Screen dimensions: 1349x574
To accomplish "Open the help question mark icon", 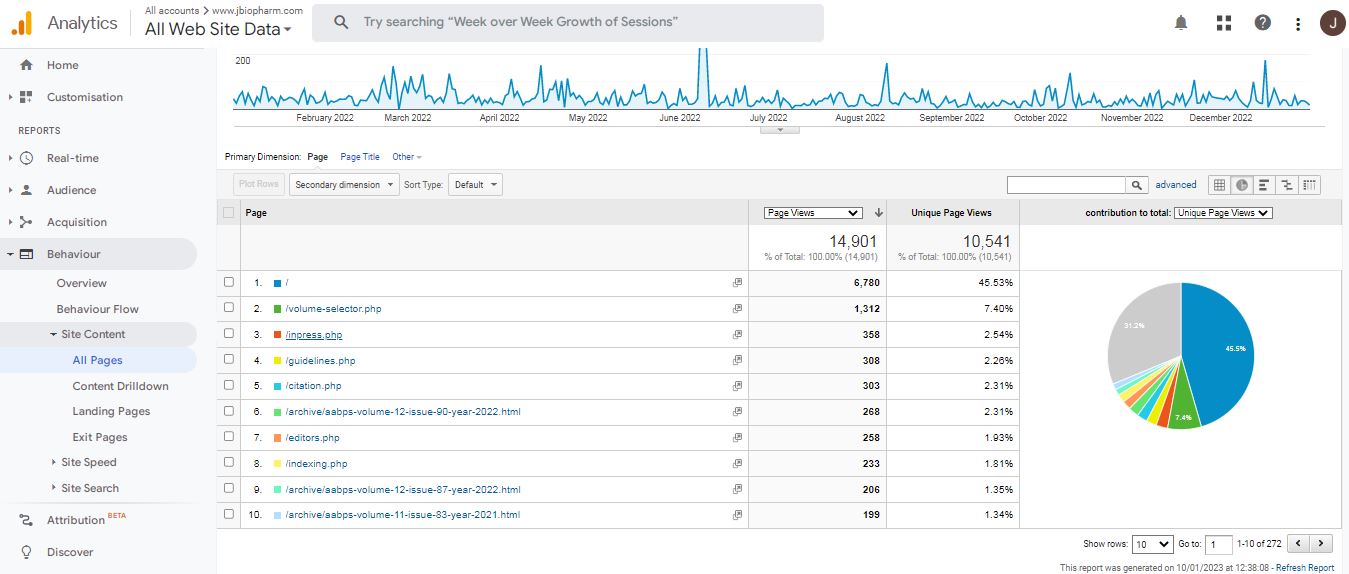I will click(1263, 23).
